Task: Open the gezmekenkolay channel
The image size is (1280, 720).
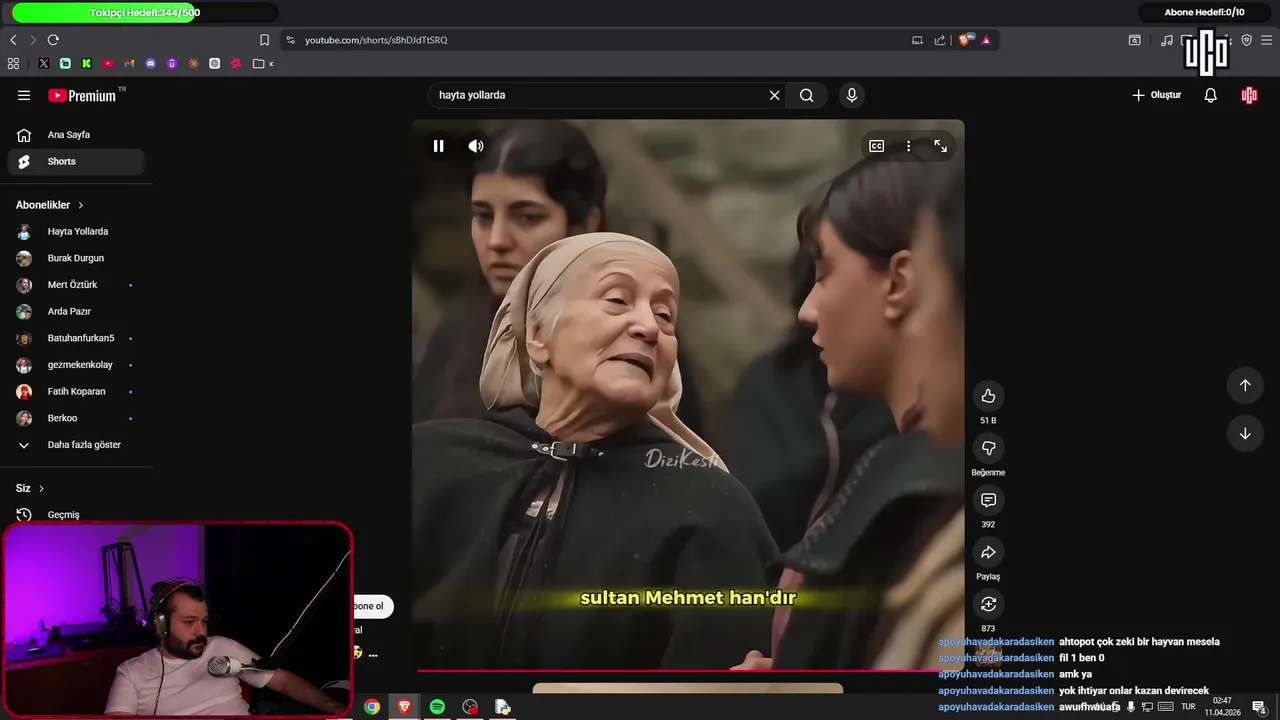Action: click(x=76, y=365)
